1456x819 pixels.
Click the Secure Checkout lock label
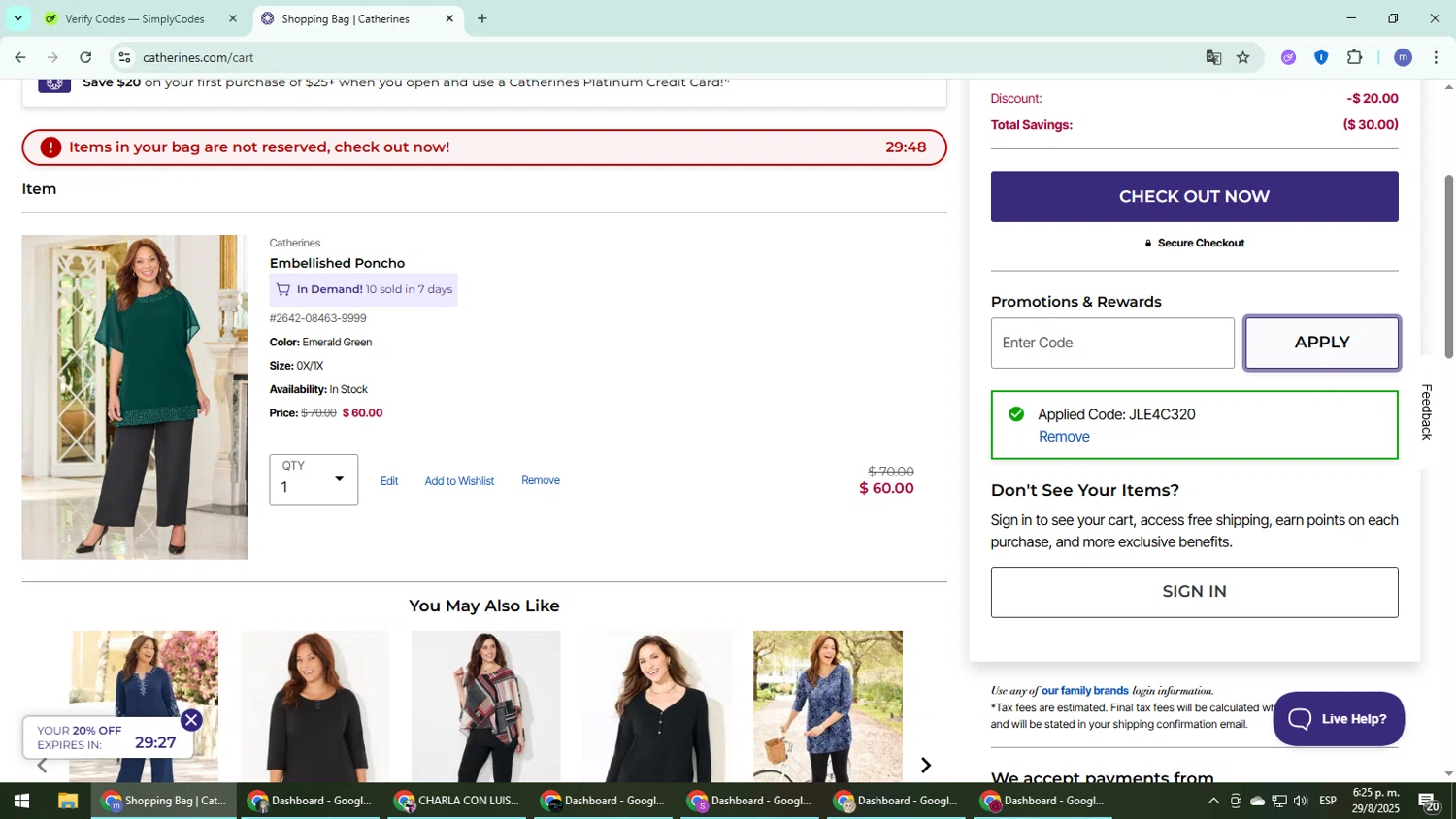1194,244
